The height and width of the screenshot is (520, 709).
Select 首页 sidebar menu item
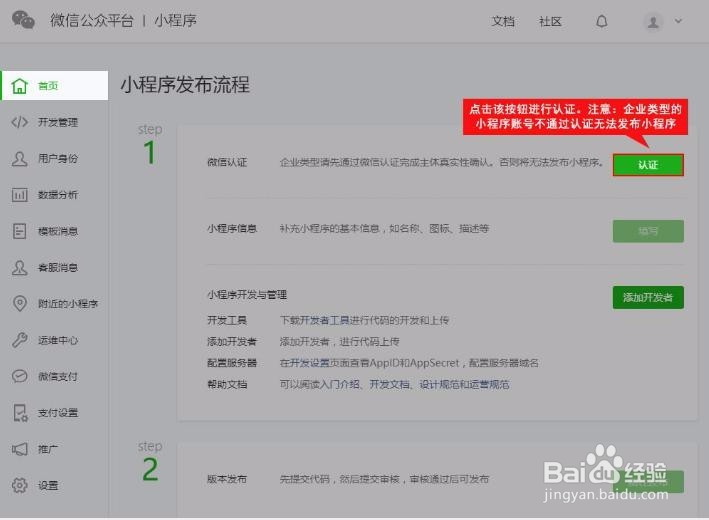[55, 85]
